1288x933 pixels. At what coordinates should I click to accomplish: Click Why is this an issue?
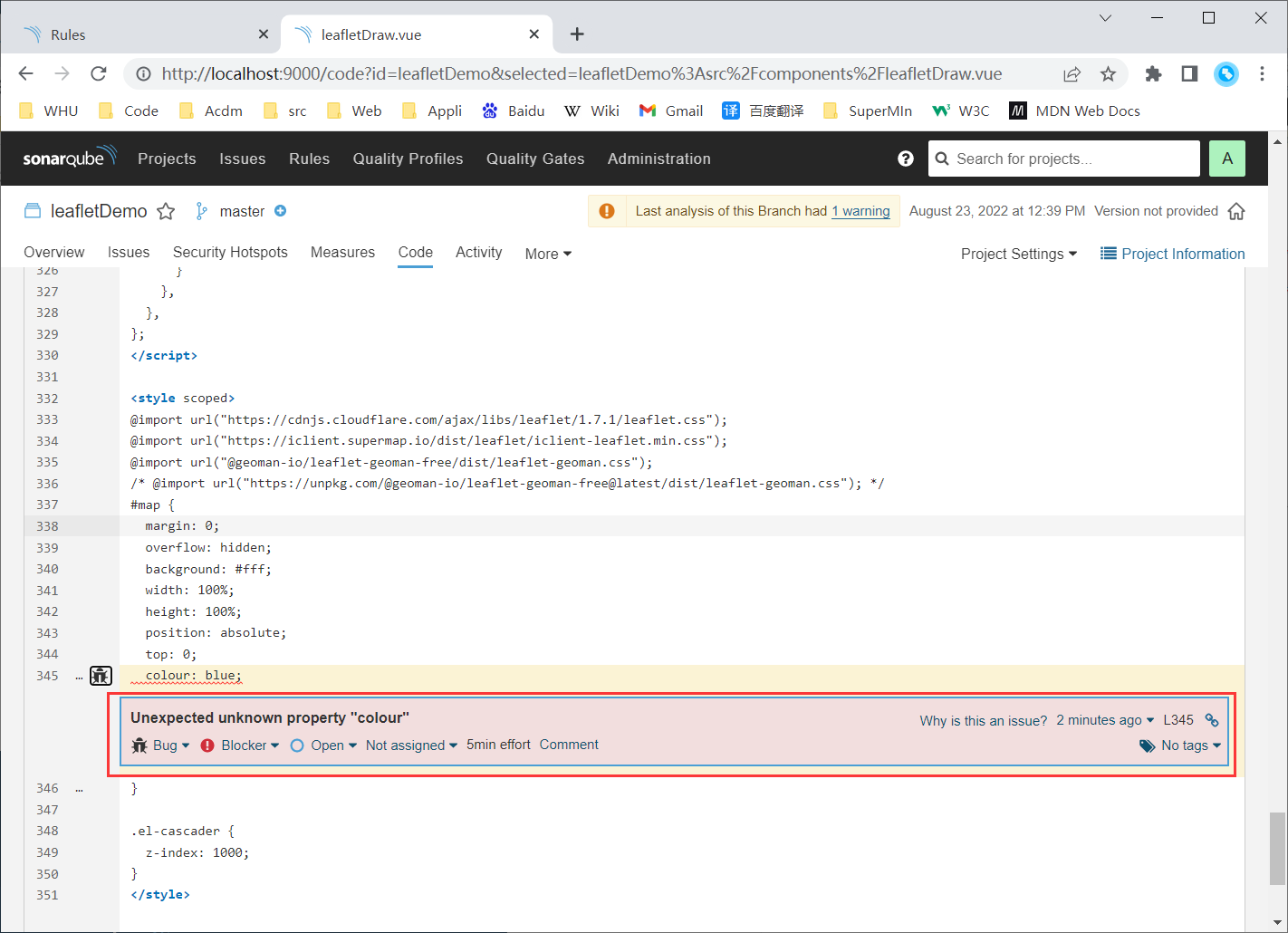tap(984, 720)
